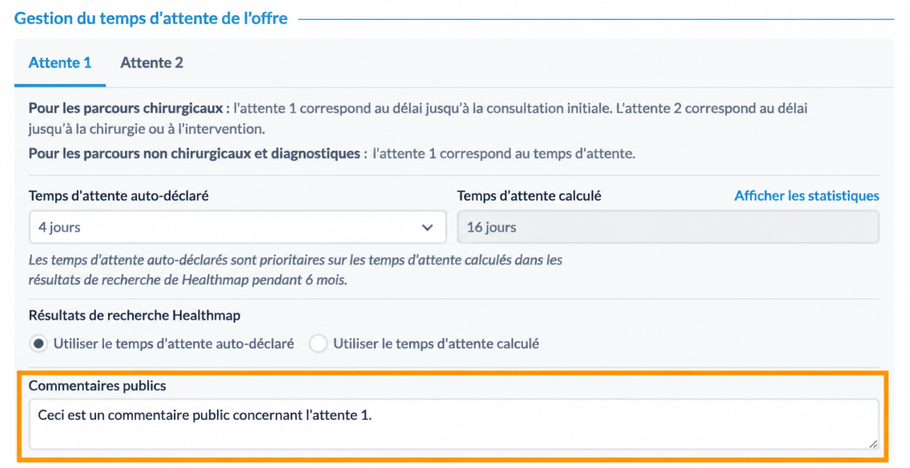Click the disabled 16 jours calculated field
Image resolution: width=910 pixels, height=468 pixels.
tap(668, 227)
